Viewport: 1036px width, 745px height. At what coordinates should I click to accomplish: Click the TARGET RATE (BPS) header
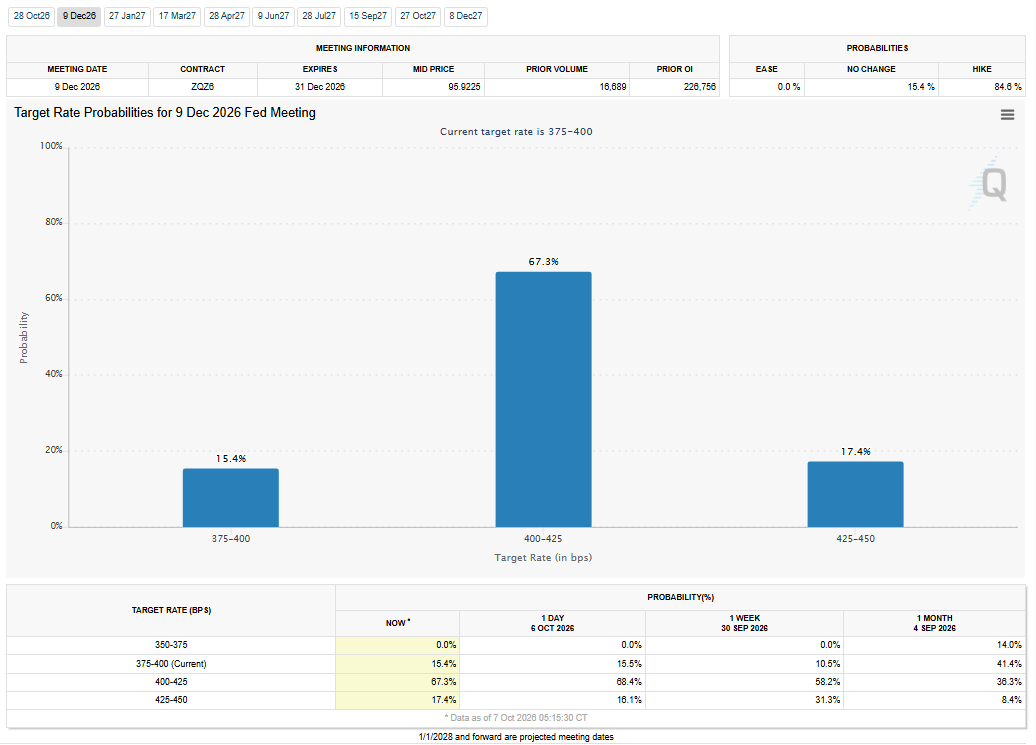pyautogui.click(x=171, y=610)
